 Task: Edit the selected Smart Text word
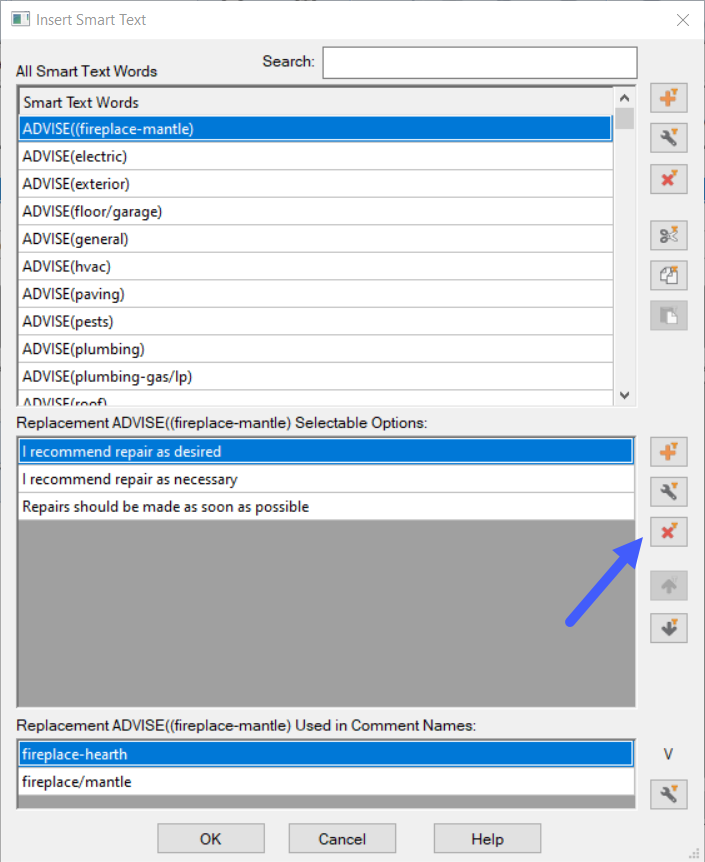[668, 138]
